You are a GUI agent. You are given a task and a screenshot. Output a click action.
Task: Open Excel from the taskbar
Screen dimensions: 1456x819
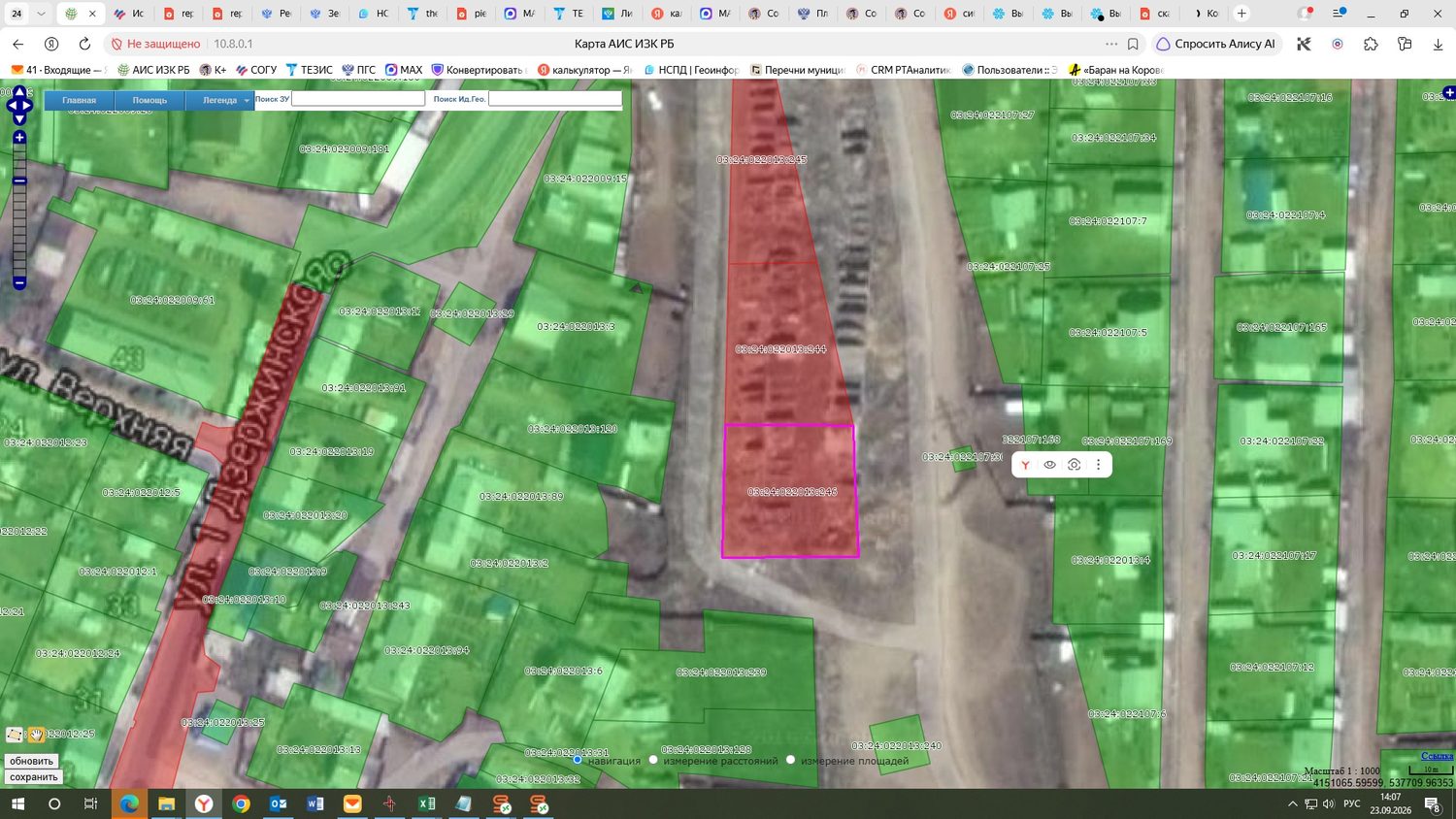(x=426, y=803)
